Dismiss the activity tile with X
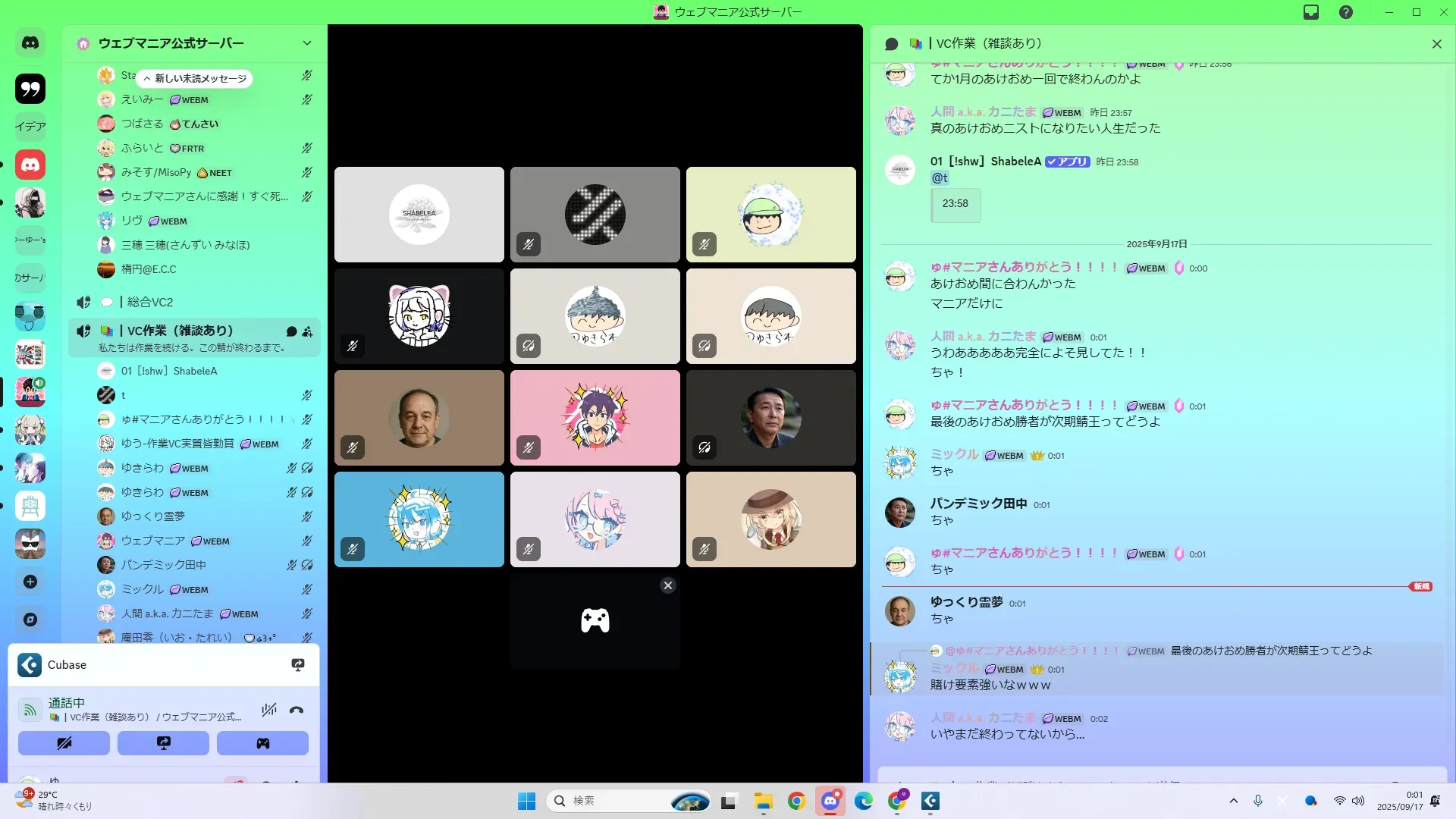The width and height of the screenshot is (1456, 819). click(667, 585)
